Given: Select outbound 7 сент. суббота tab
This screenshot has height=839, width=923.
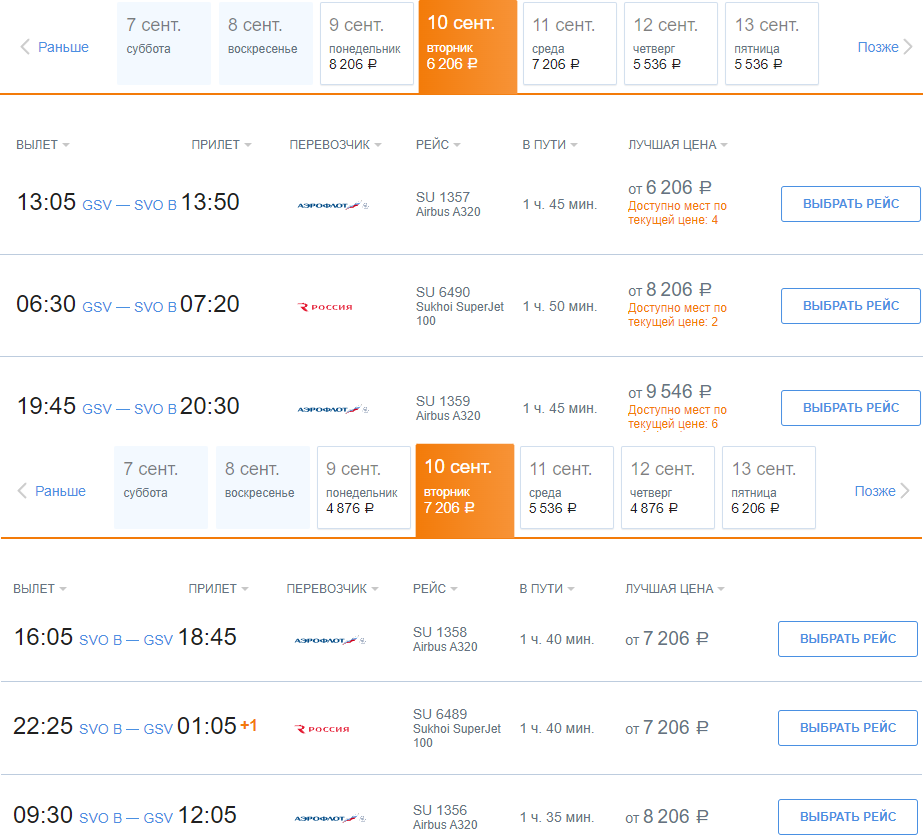Looking at the screenshot, I should click(164, 44).
